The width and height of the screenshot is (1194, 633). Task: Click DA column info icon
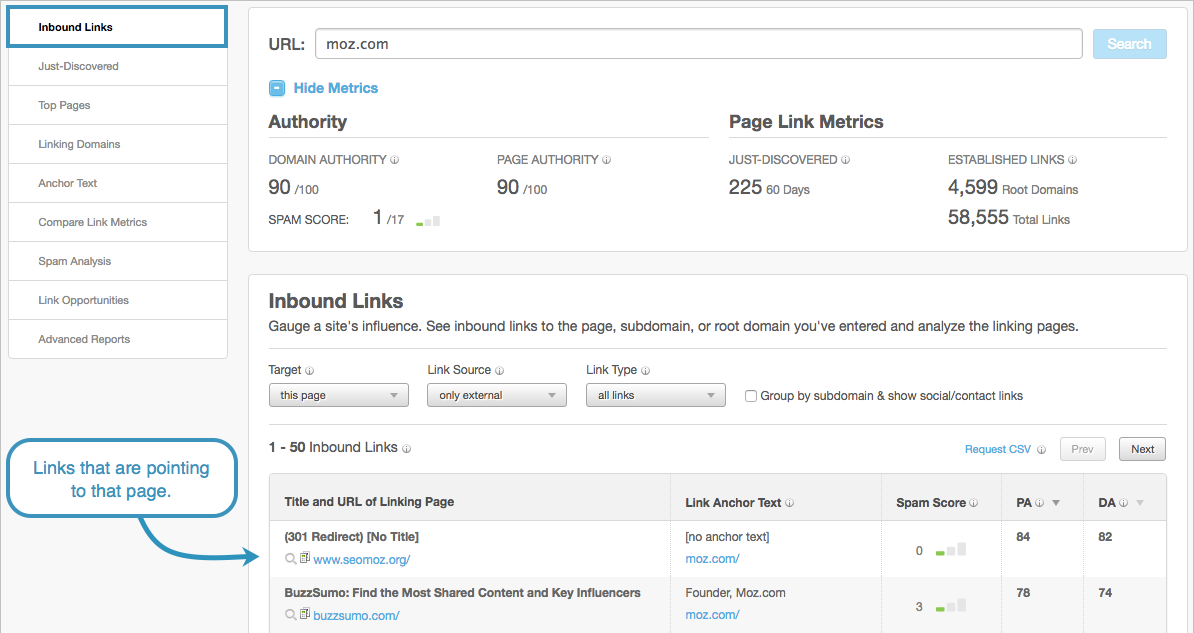(1123, 503)
